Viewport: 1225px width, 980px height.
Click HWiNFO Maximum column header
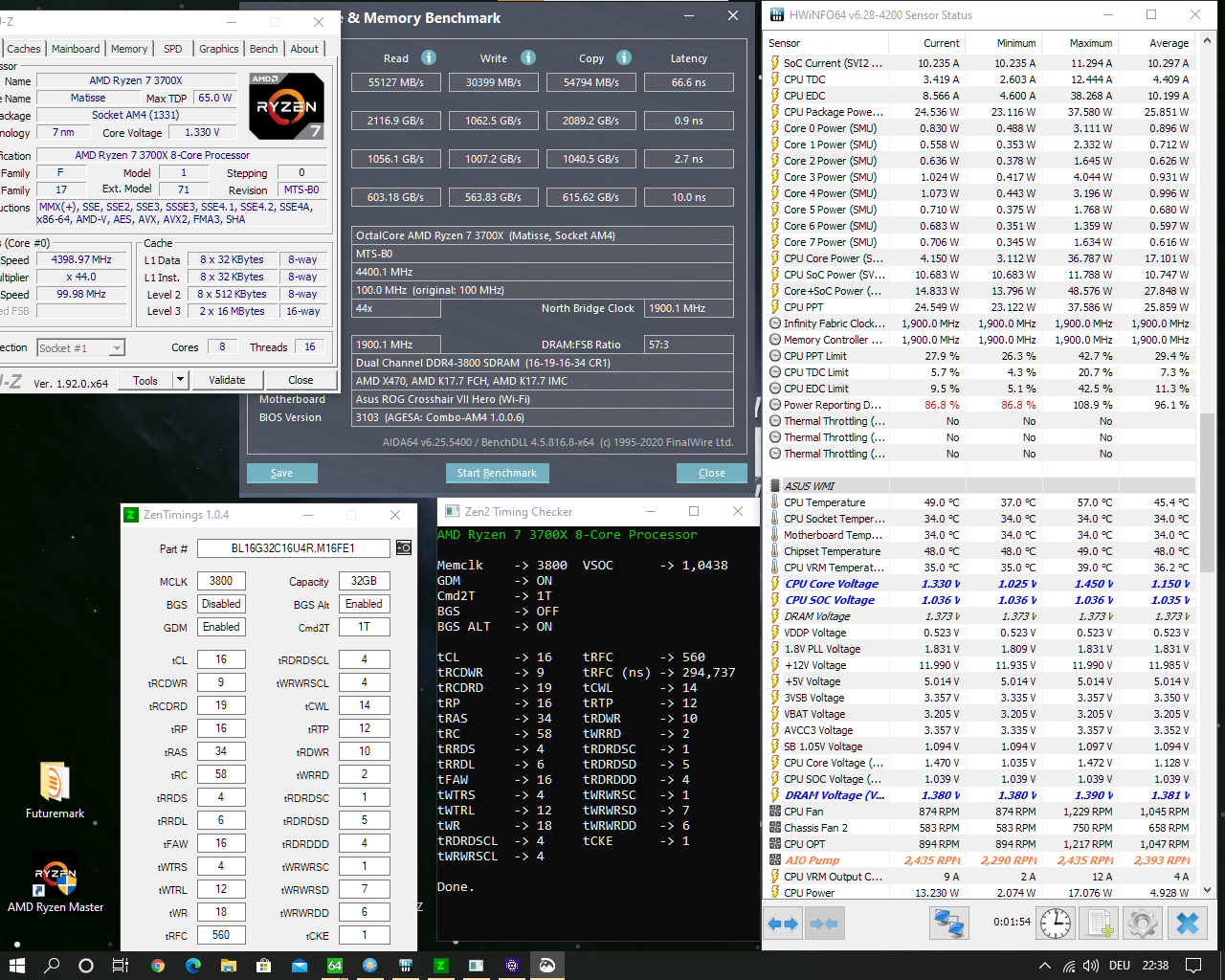1080,43
